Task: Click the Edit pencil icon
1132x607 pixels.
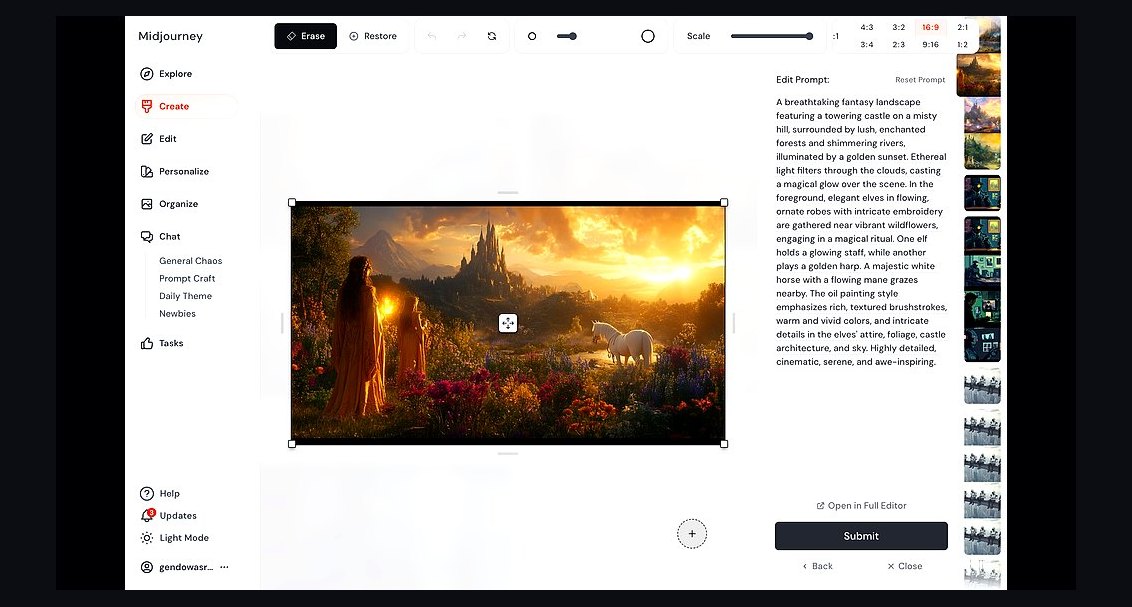Action: click(x=147, y=139)
